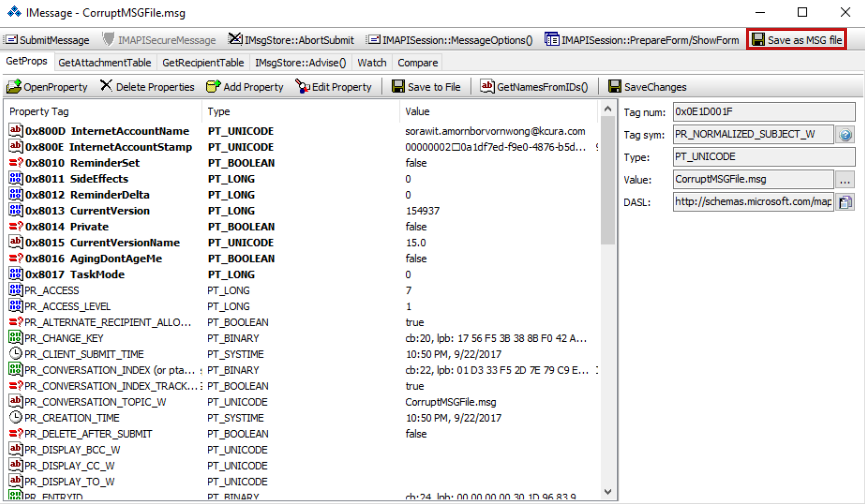Click the SubmitMessage toolbar button
The height and width of the screenshot is (504, 865).
46,40
